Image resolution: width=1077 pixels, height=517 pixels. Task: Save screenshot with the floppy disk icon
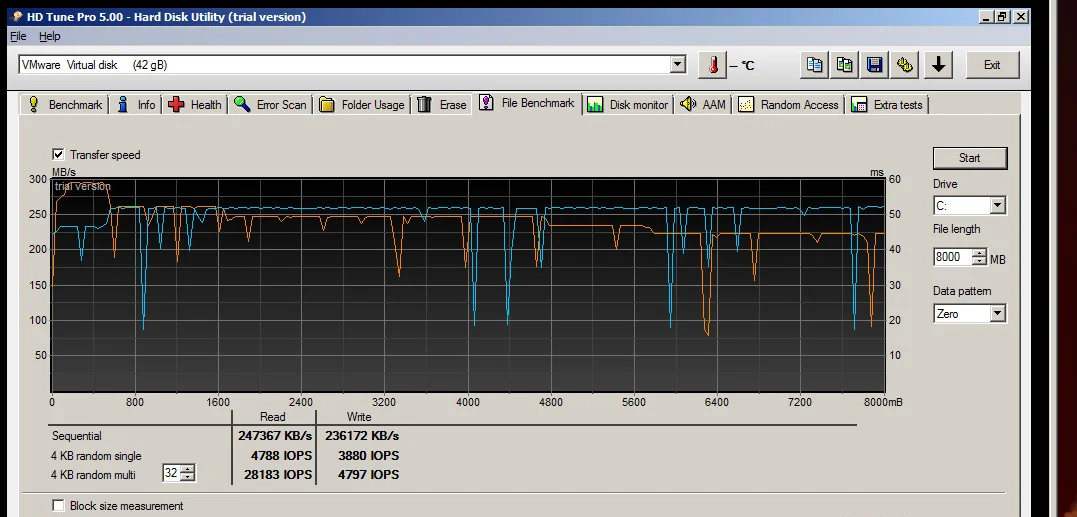(x=875, y=65)
